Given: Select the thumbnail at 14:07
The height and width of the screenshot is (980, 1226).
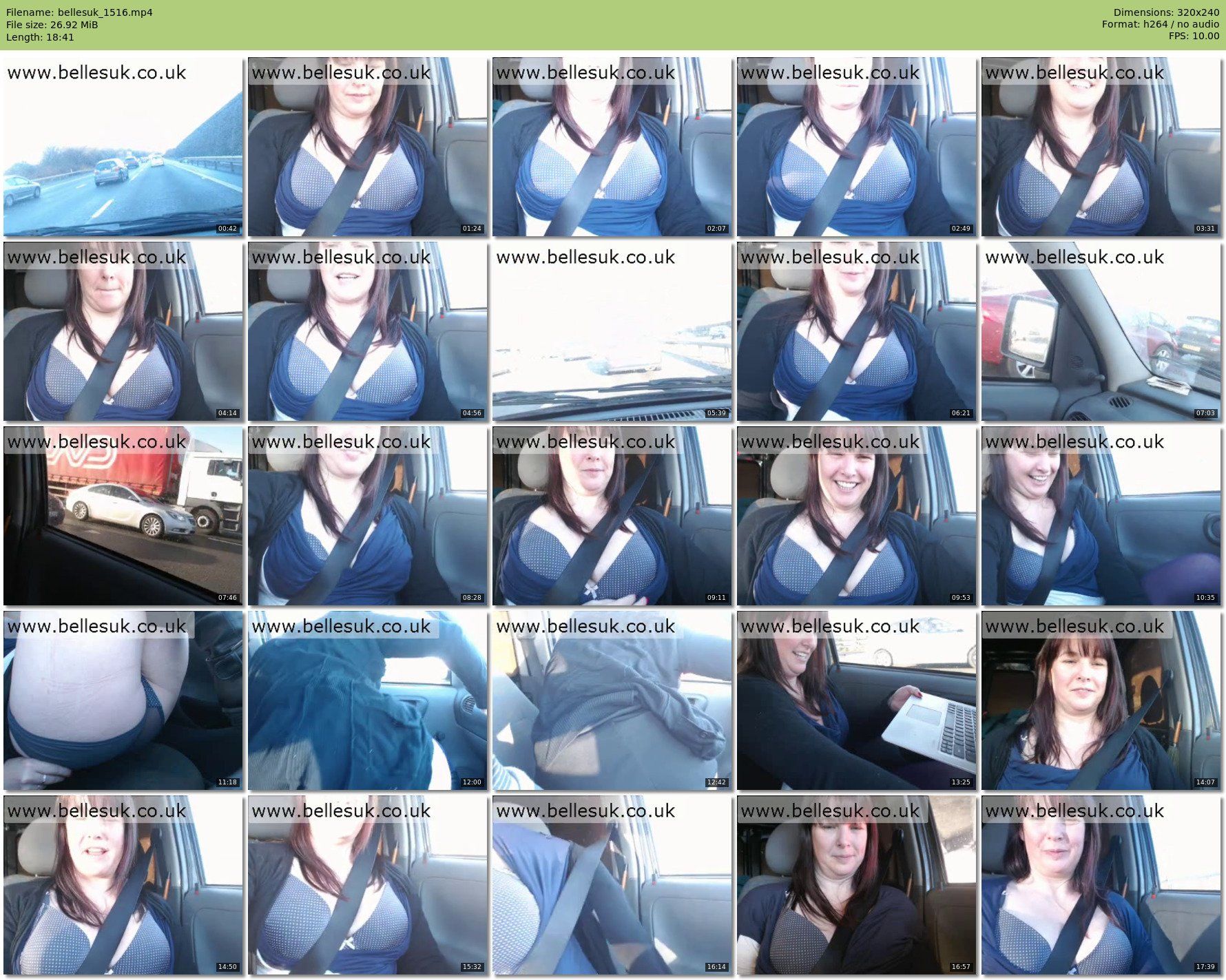Looking at the screenshot, I should (x=1101, y=700).
